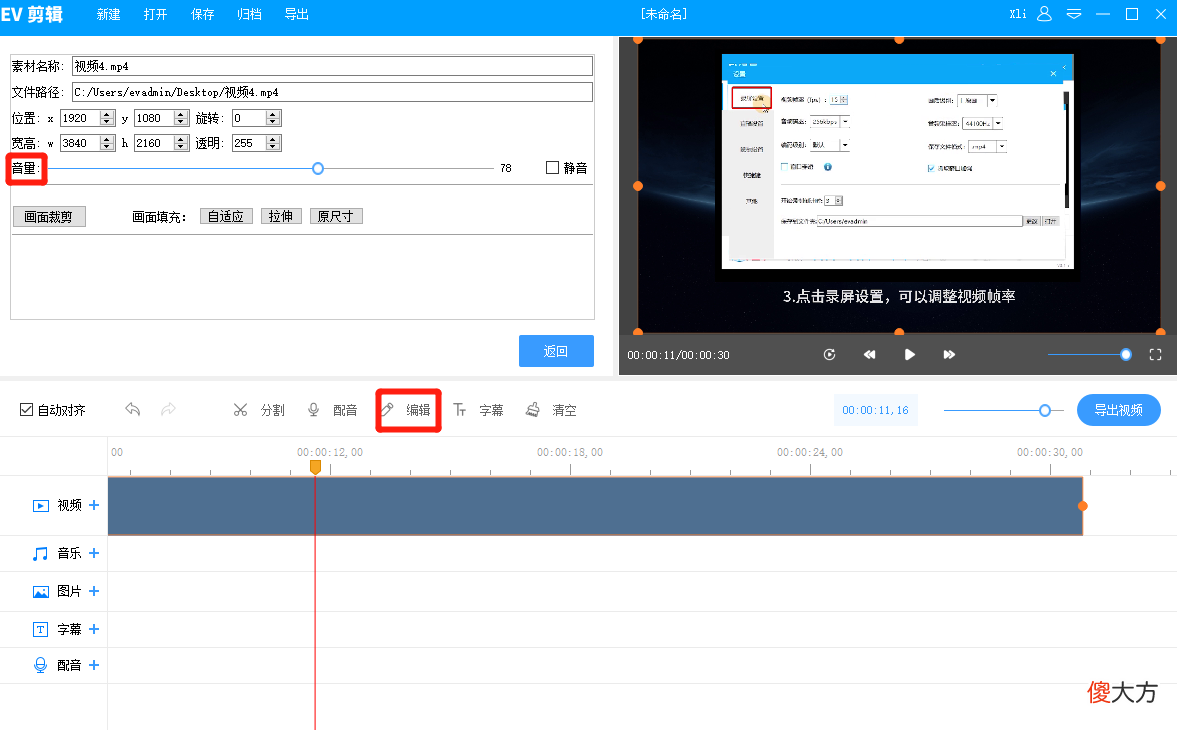1177x730 pixels.
Task: Toggle the 自动对齐 checkbox
Action: point(26,410)
